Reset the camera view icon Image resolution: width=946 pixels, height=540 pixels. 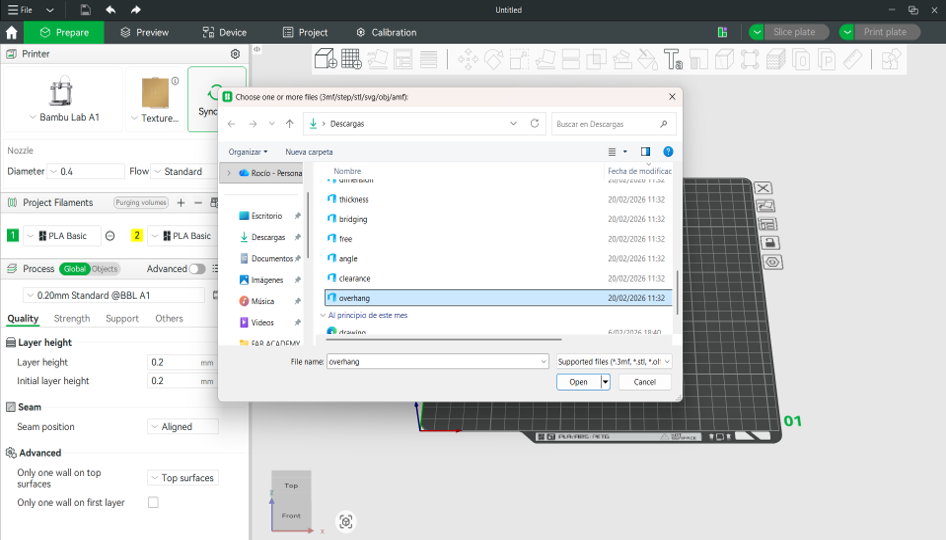click(x=346, y=521)
